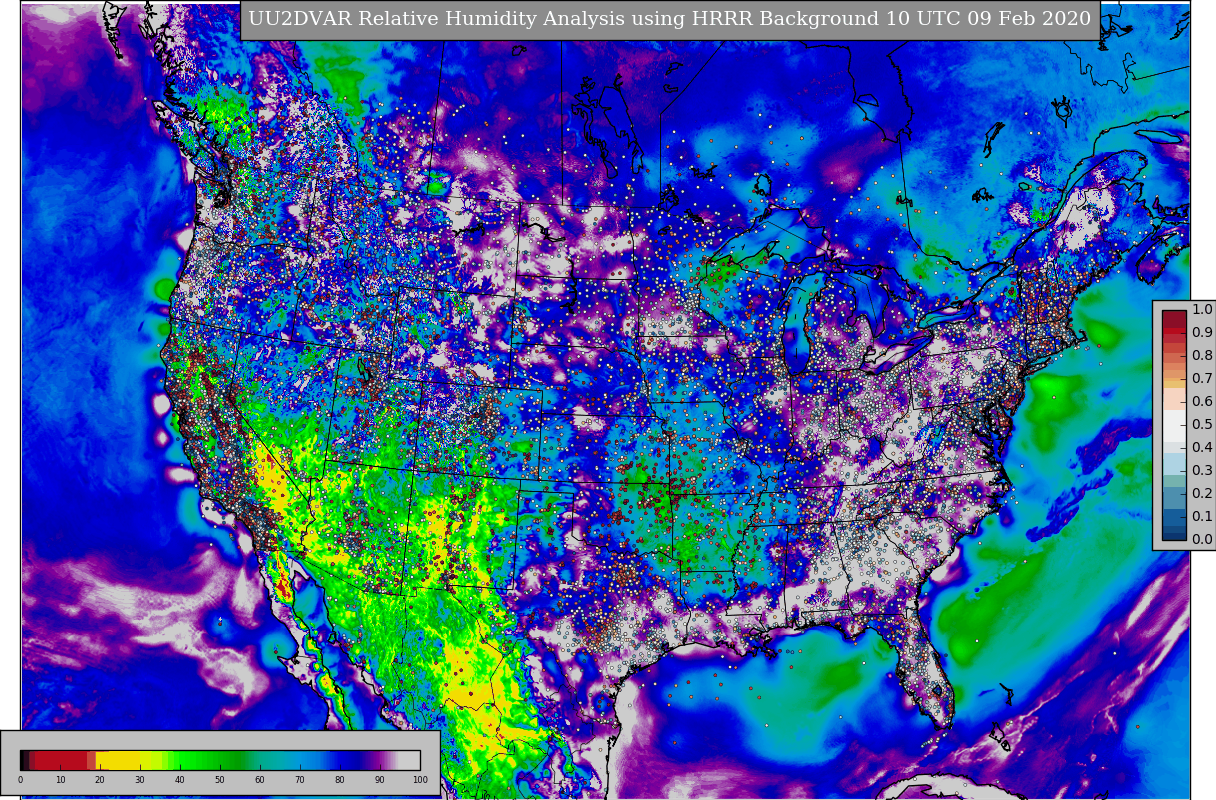
Task: Click the "0.3" label on right colorbar
Action: (x=1202, y=470)
